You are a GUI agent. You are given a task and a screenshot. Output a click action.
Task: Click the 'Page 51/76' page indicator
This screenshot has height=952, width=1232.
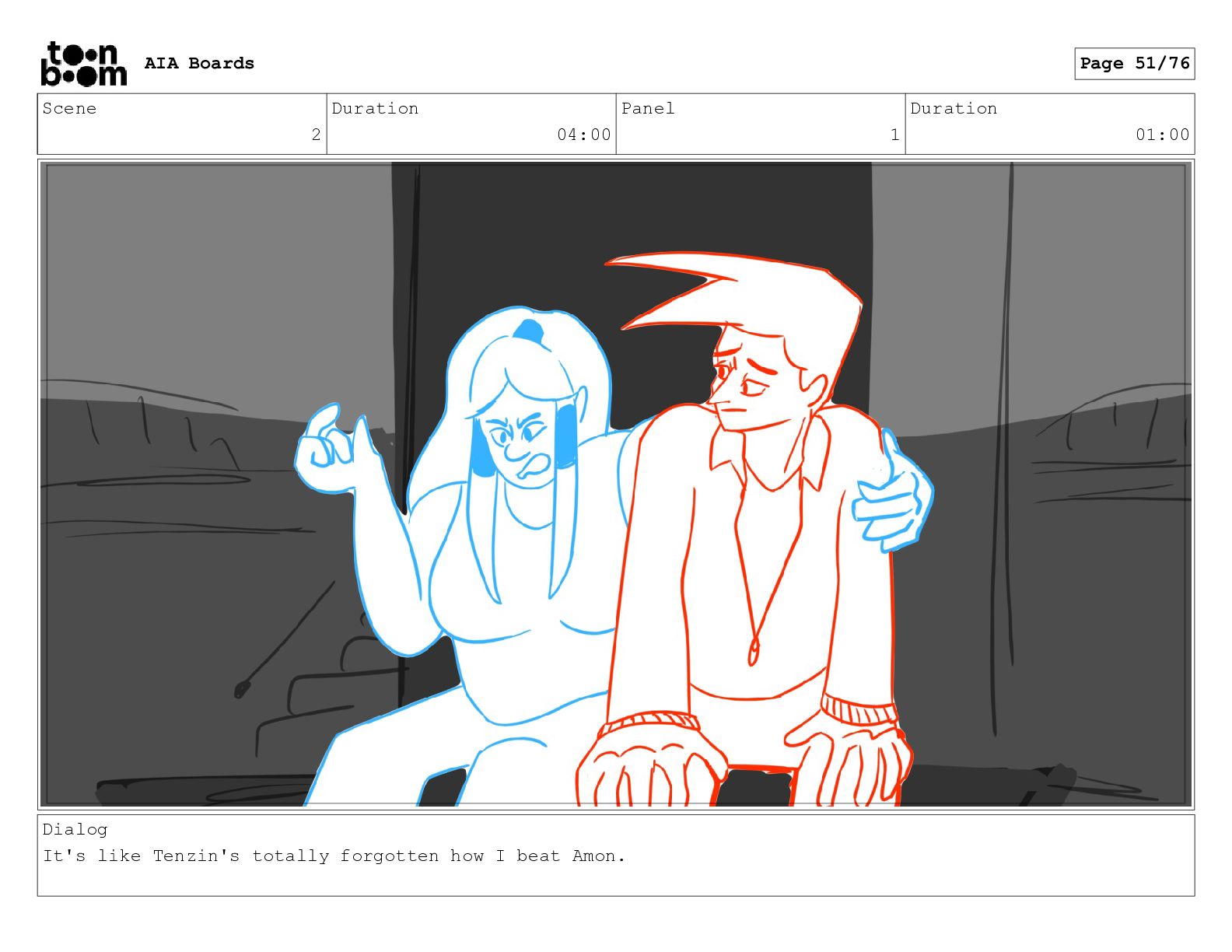pyautogui.click(x=1135, y=63)
